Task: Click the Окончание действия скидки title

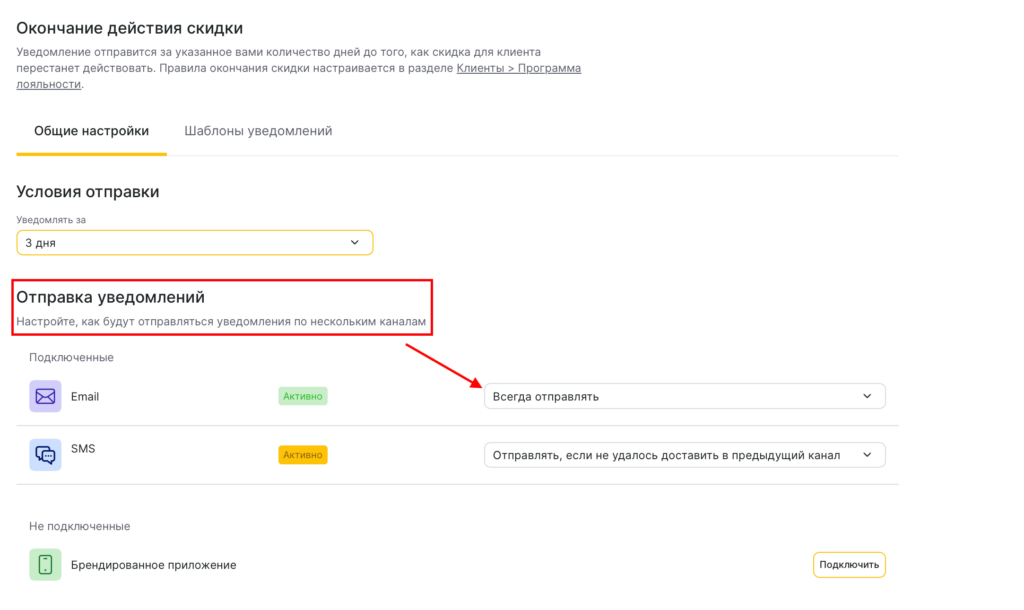Action: 129,28
